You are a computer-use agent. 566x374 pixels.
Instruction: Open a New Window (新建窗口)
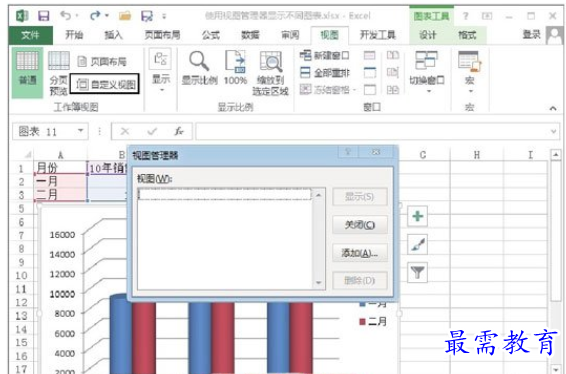[325, 56]
